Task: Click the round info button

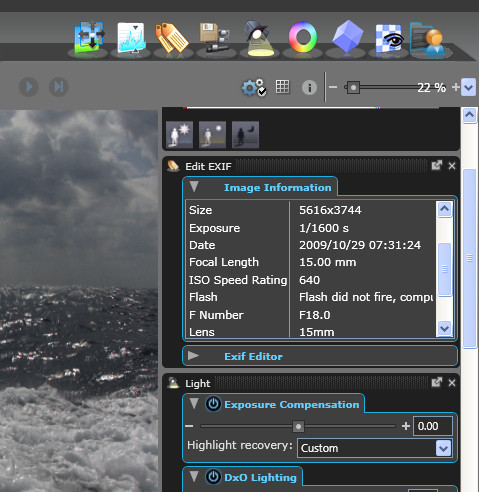Action: click(x=309, y=88)
